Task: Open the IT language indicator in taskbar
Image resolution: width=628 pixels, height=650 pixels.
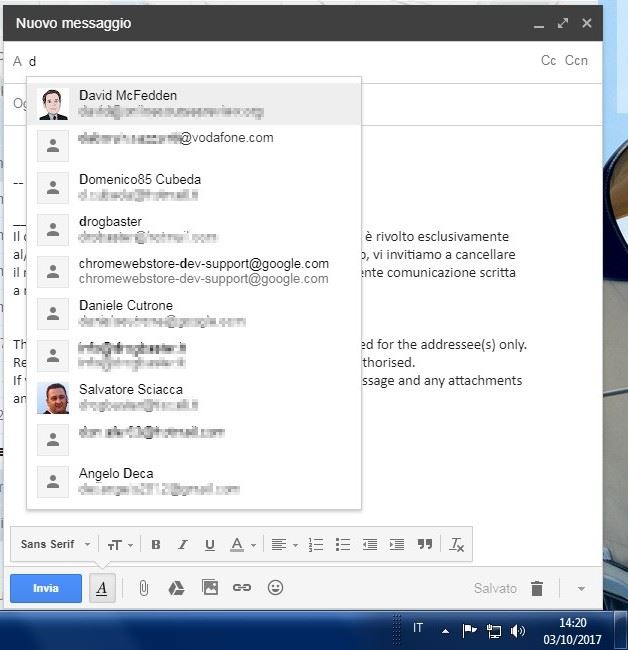Action: pos(417,628)
